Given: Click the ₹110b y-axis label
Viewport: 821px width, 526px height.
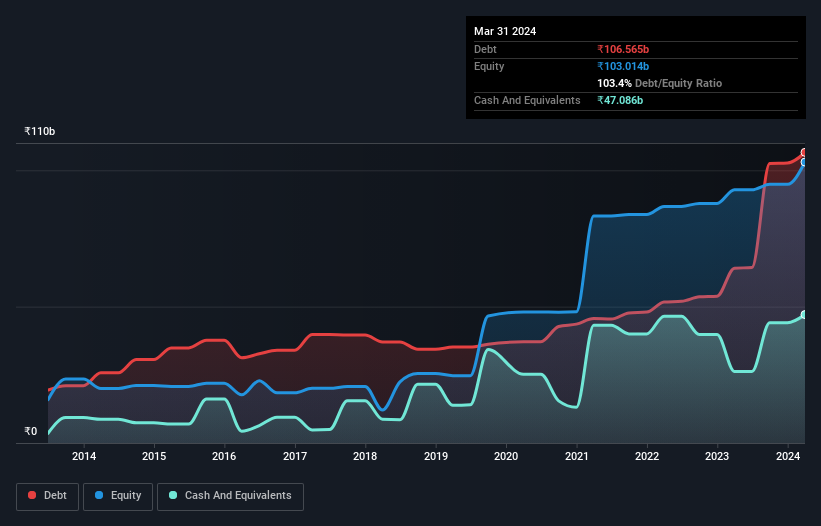Looking at the screenshot, I should pyautogui.click(x=40, y=131).
